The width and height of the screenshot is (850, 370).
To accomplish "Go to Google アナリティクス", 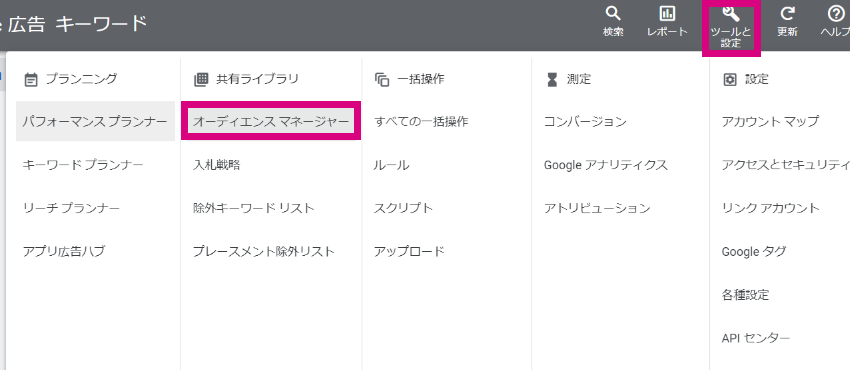I will [x=606, y=165].
